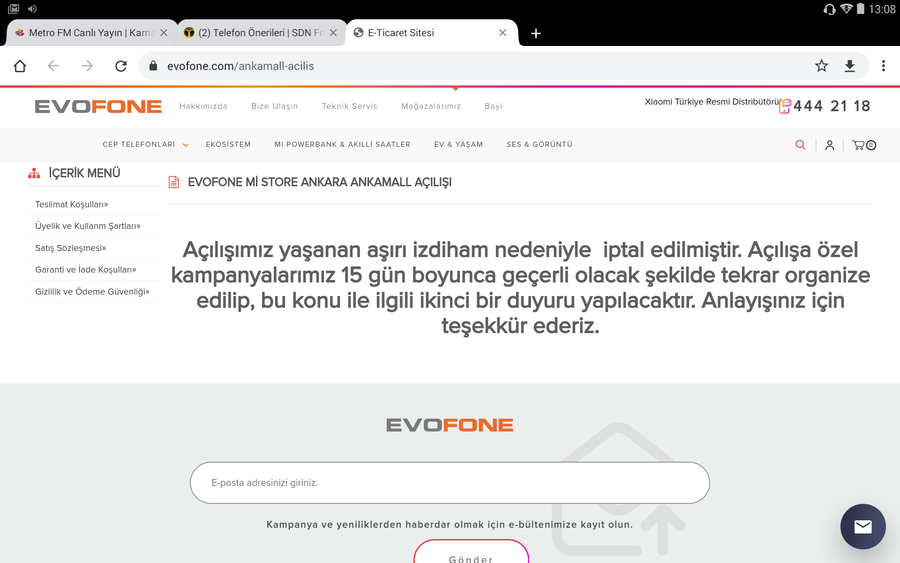Click the İçerik Menü sitemap icon
This screenshot has width=900, height=563.
click(x=34, y=173)
